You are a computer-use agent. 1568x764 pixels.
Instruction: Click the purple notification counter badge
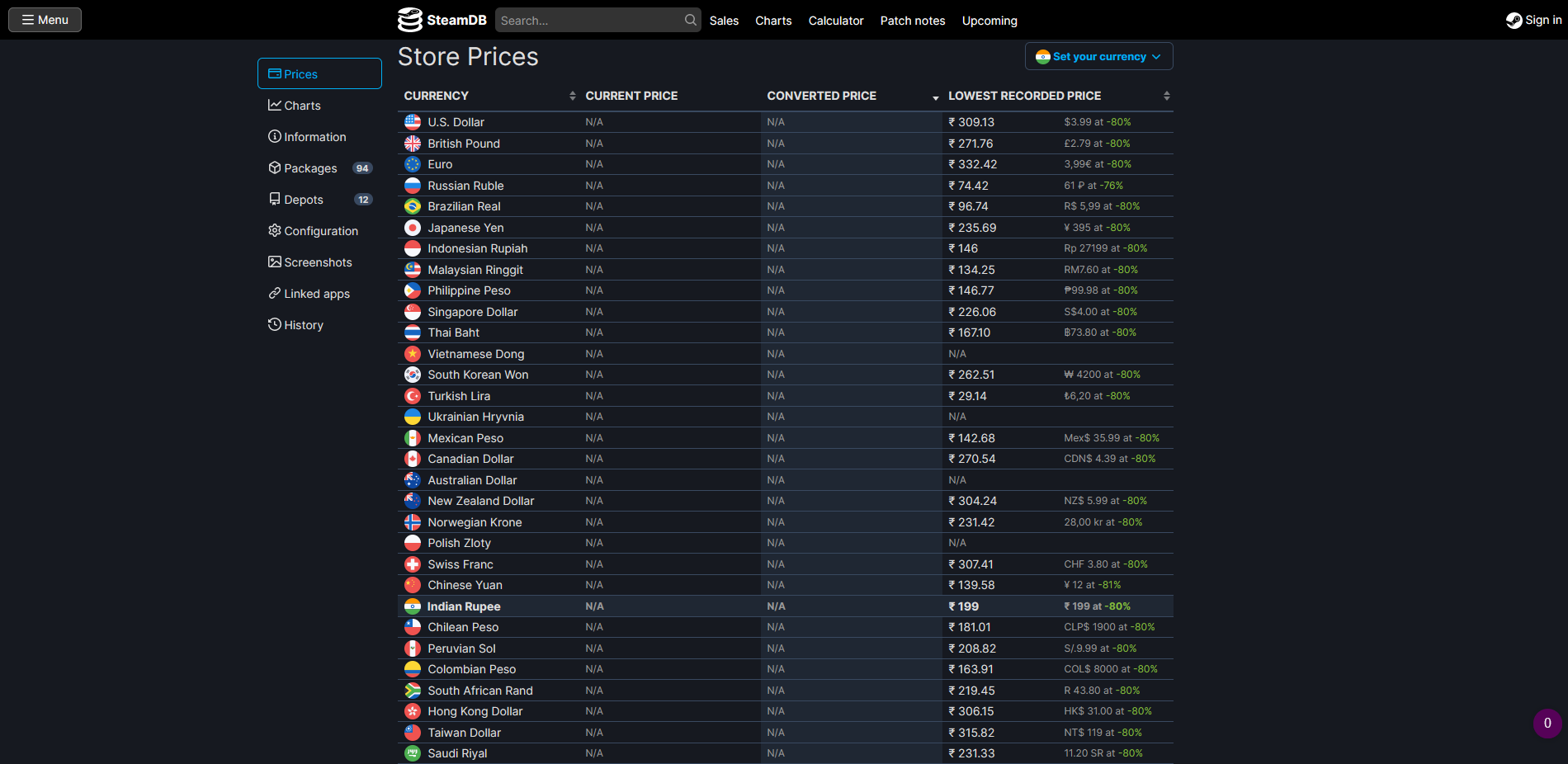1547,724
